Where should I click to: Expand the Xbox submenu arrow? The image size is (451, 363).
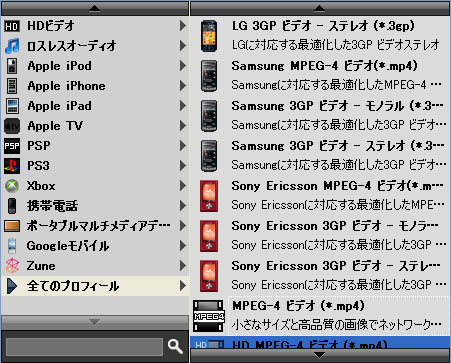click(183, 186)
